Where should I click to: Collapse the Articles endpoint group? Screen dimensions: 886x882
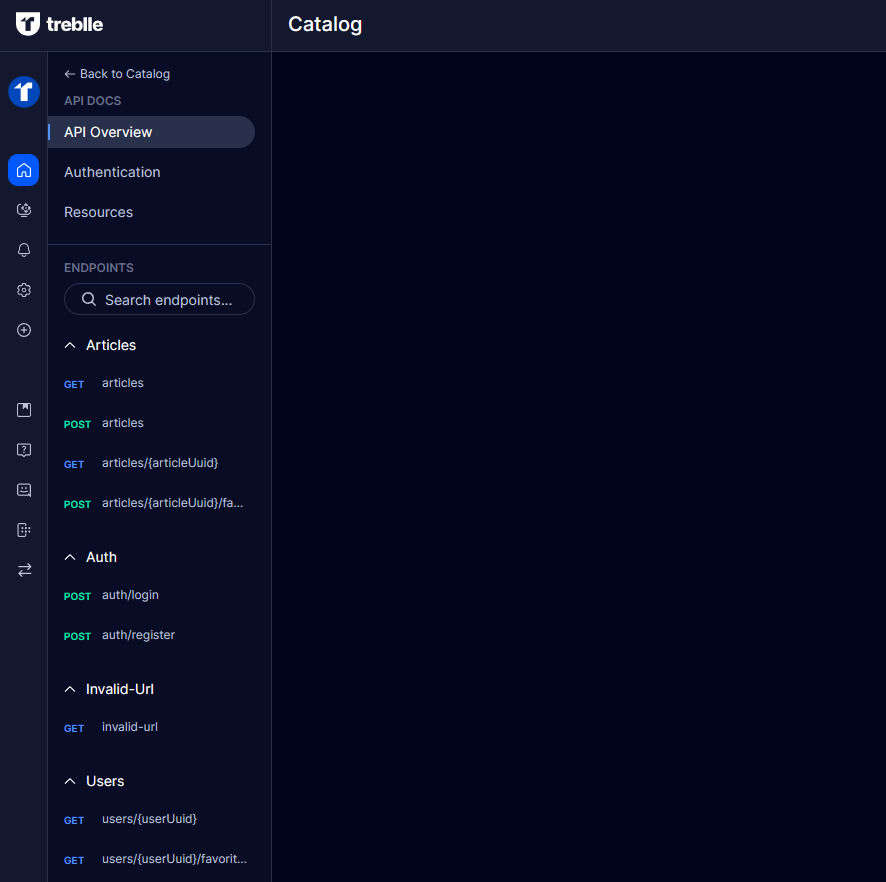click(70, 345)
